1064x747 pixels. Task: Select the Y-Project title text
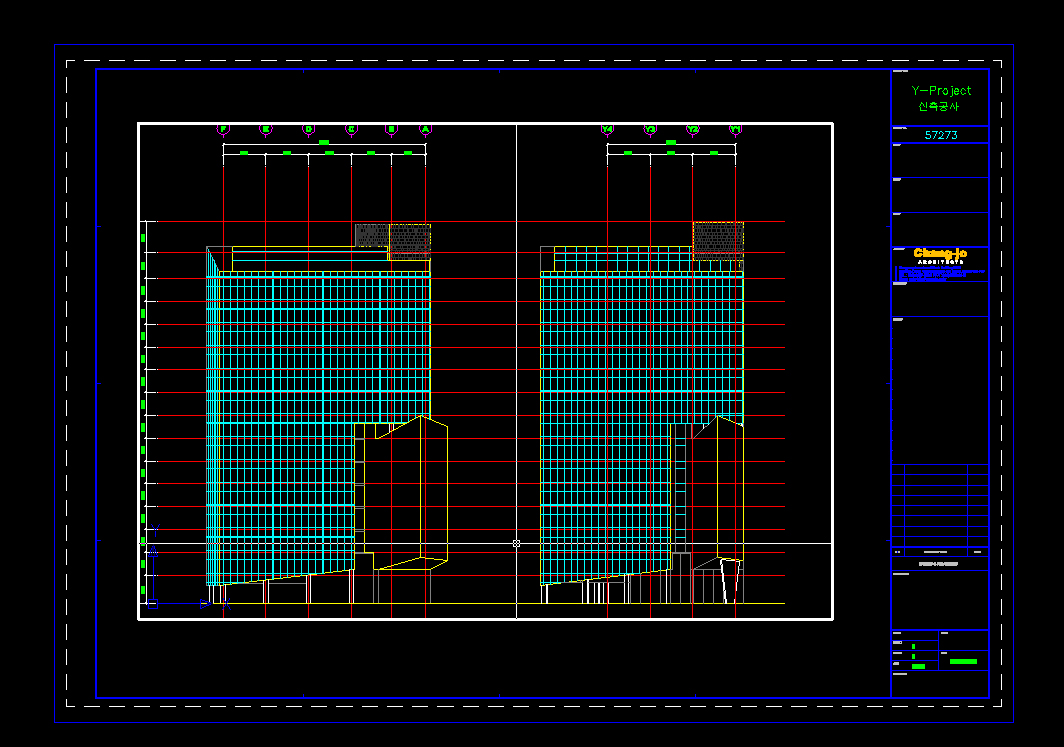click(x=940, y=90)
